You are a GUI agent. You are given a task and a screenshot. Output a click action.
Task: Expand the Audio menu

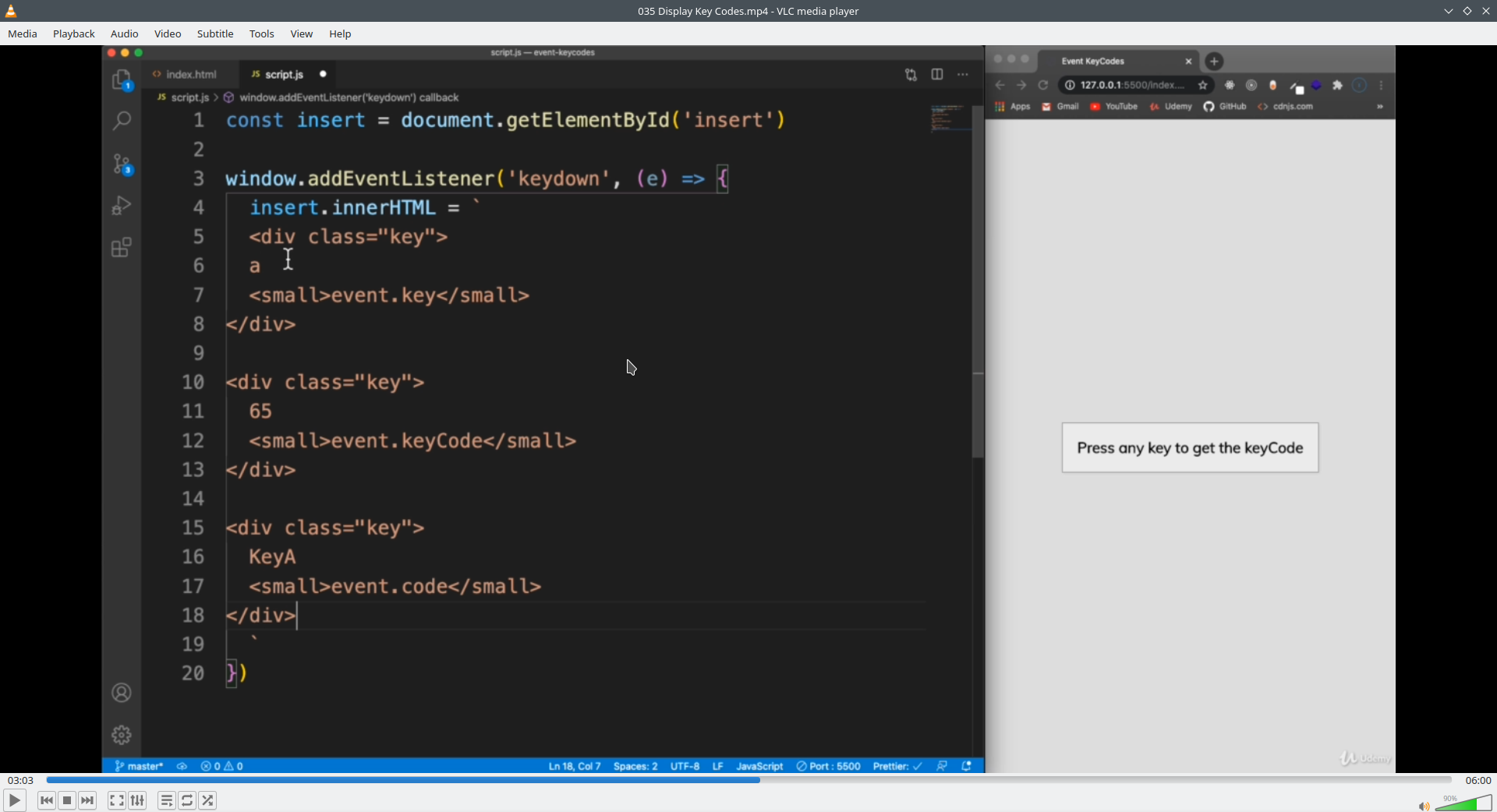pyautogui.click(x=125, y=34)
